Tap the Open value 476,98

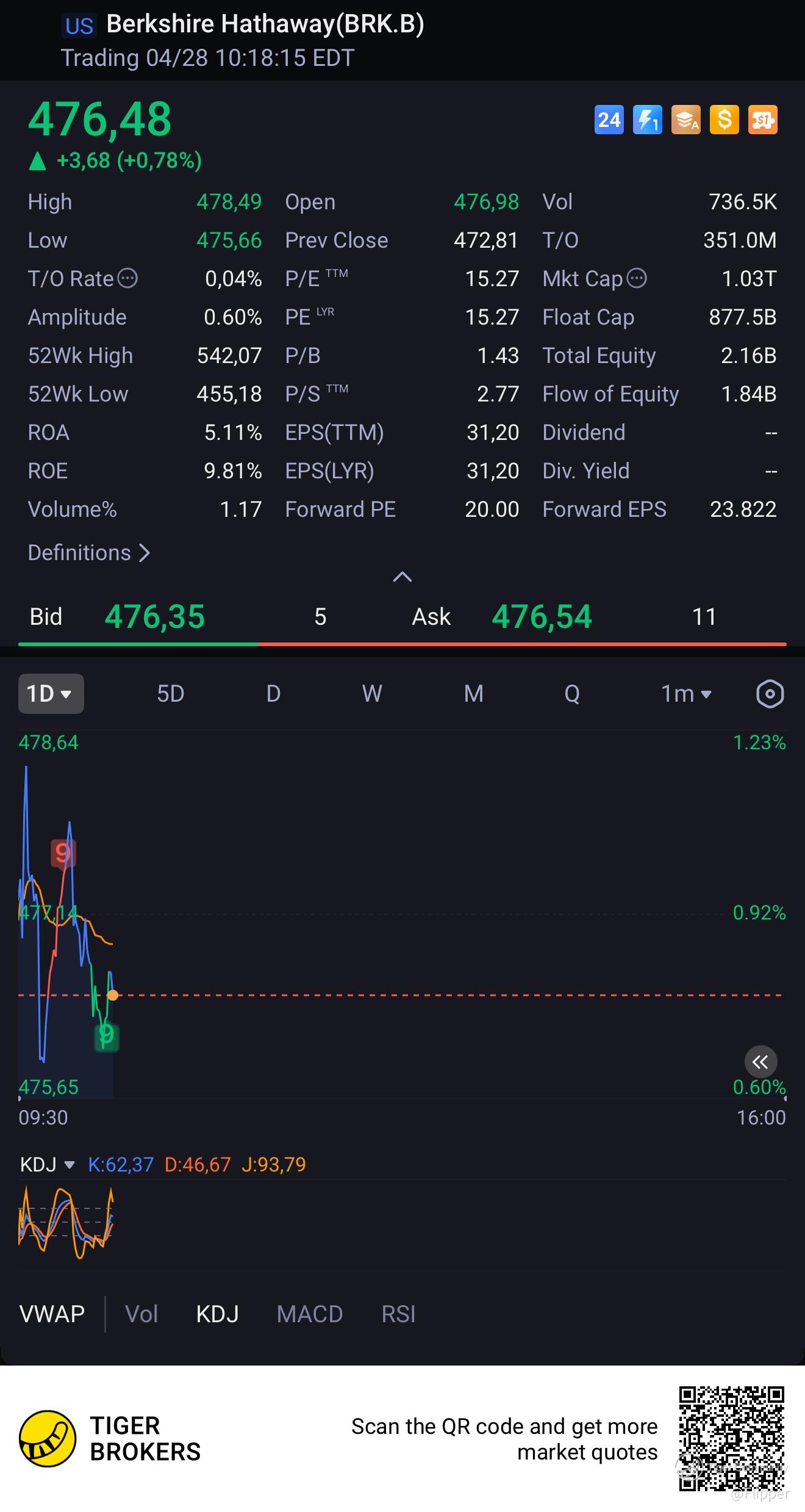pyautogui.click(x=487, y=202)
